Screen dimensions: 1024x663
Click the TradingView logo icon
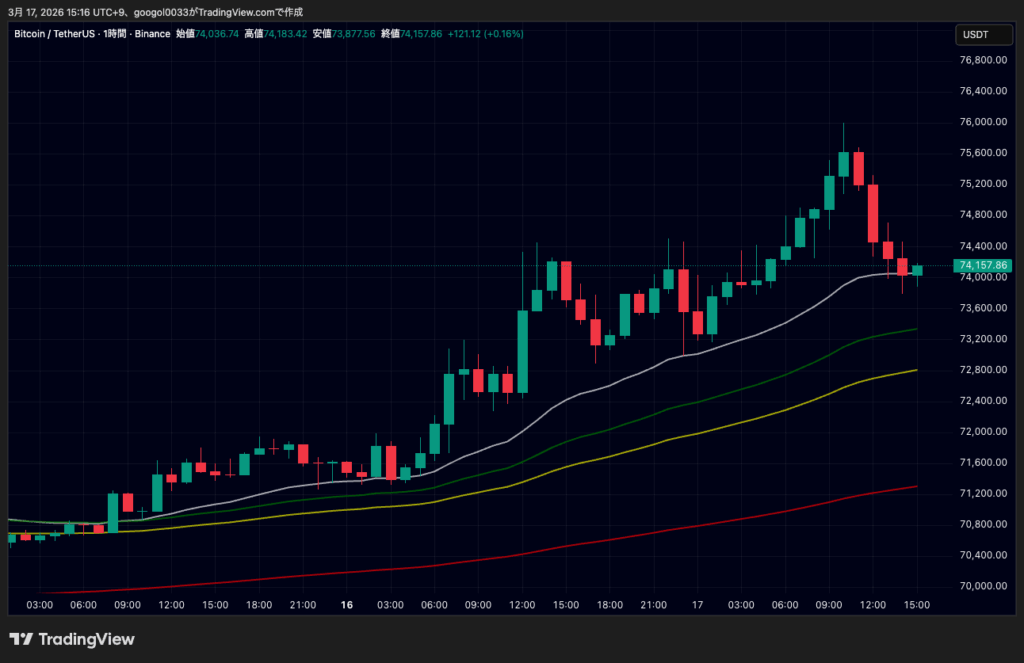coord(21,639)
